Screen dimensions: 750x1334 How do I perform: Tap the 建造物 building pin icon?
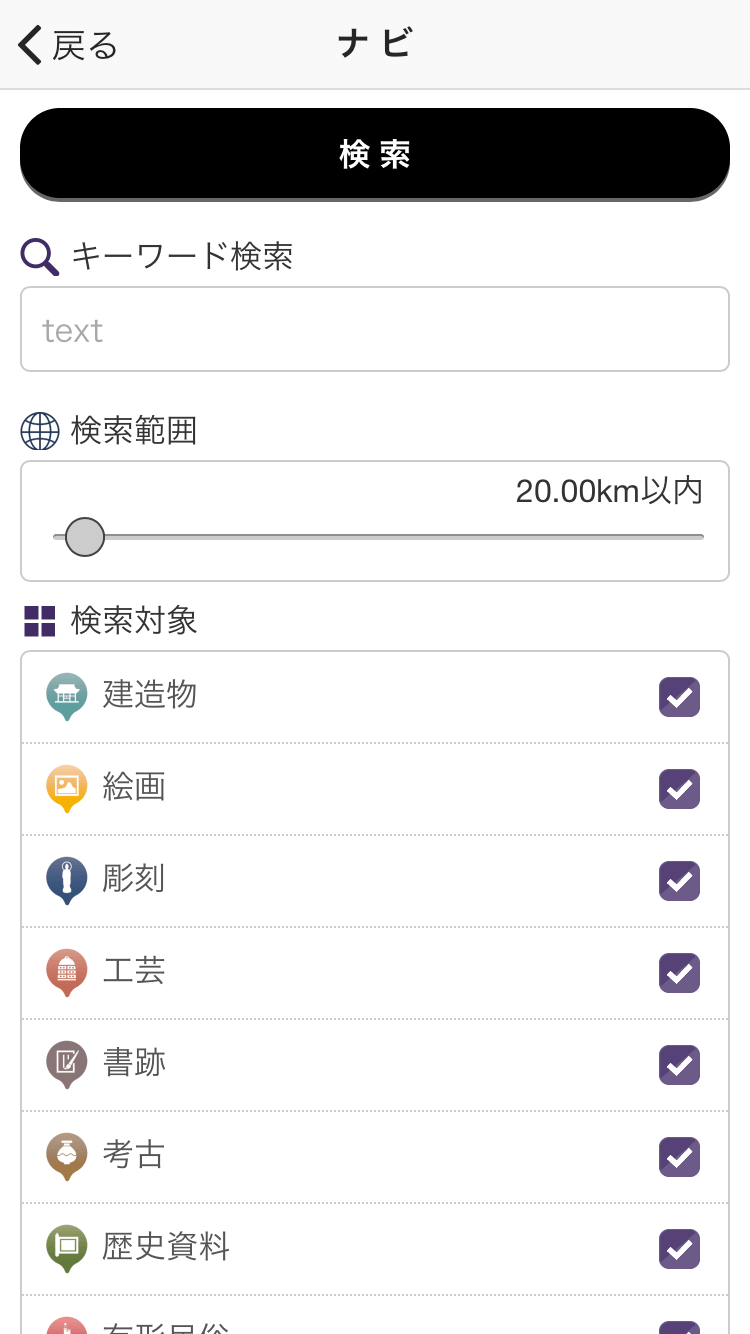[67, 696]
